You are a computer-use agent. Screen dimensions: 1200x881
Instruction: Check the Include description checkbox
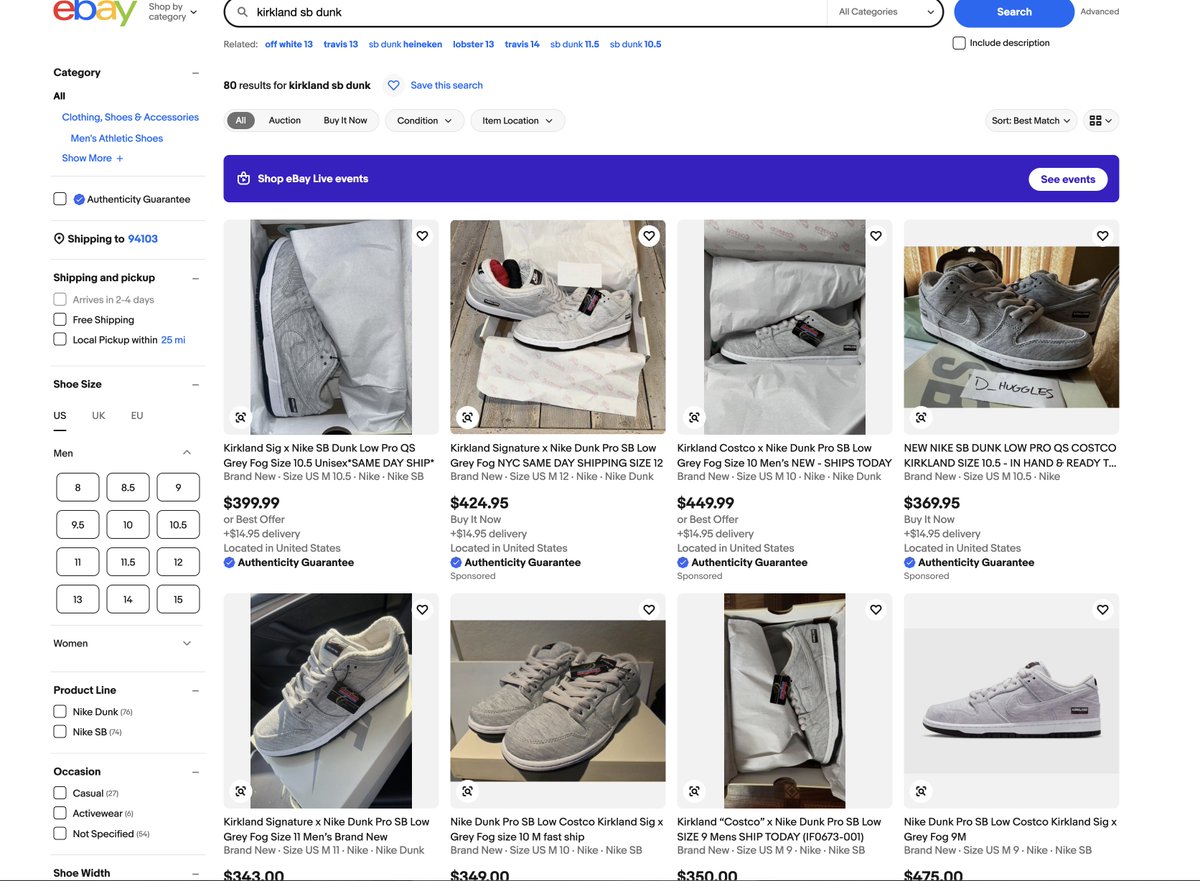(959, 43)
